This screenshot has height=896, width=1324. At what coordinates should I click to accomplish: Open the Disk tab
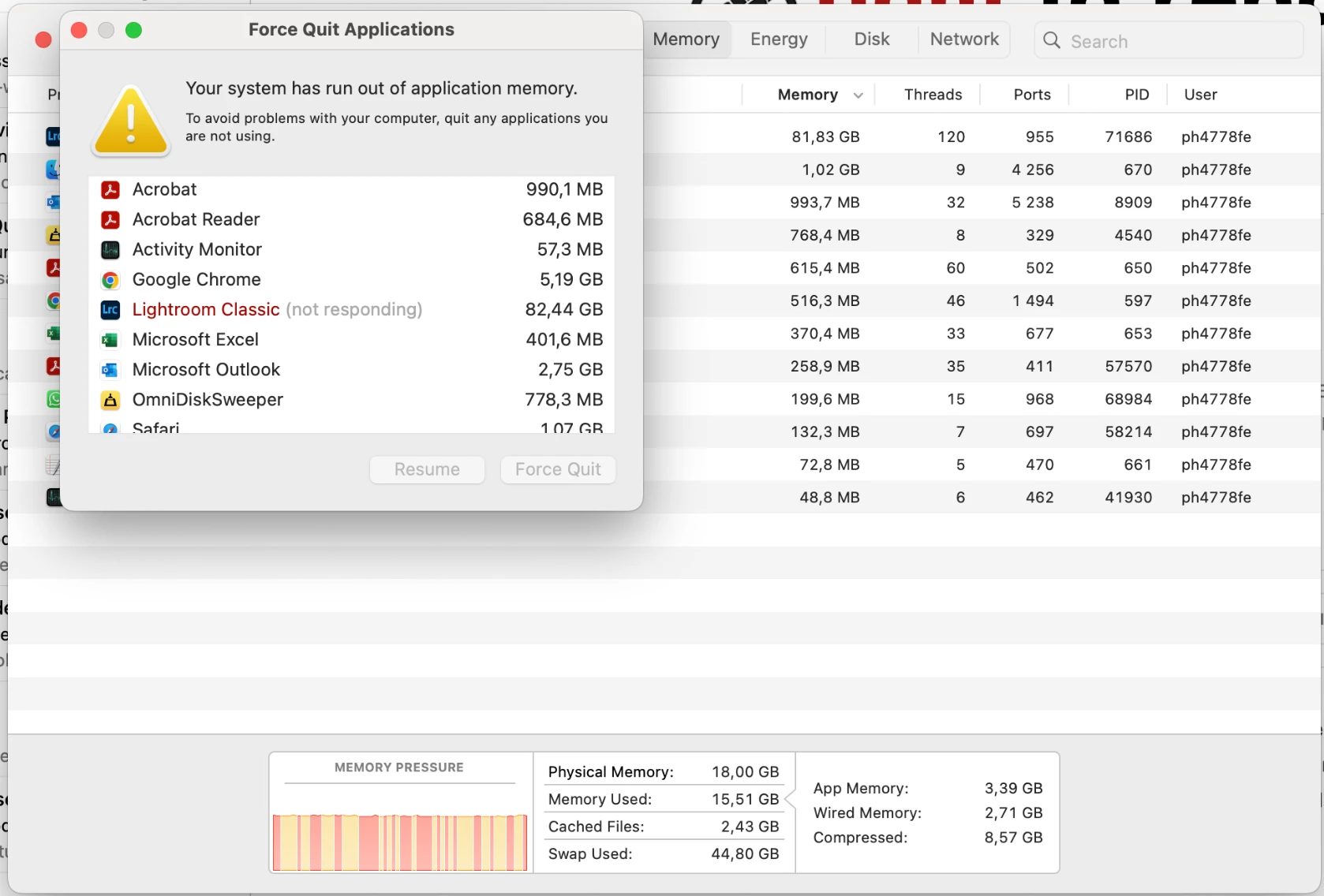tap(872, 39)
